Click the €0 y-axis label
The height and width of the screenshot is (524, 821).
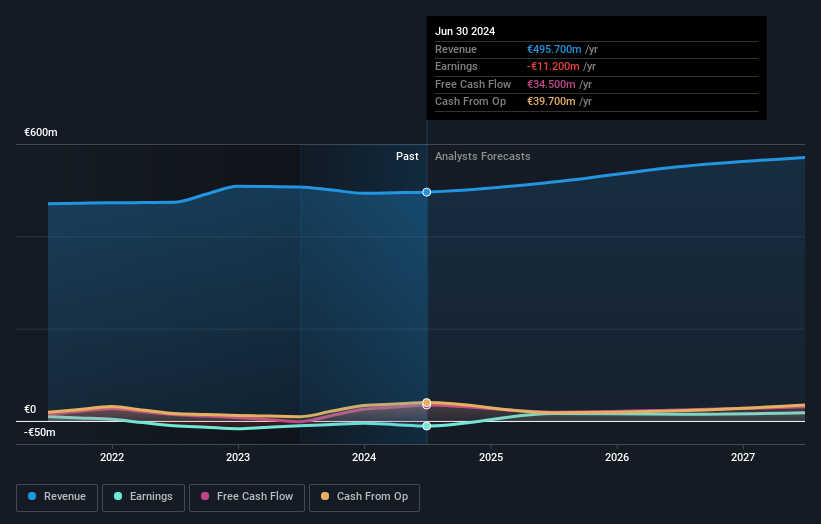point(30,409)
